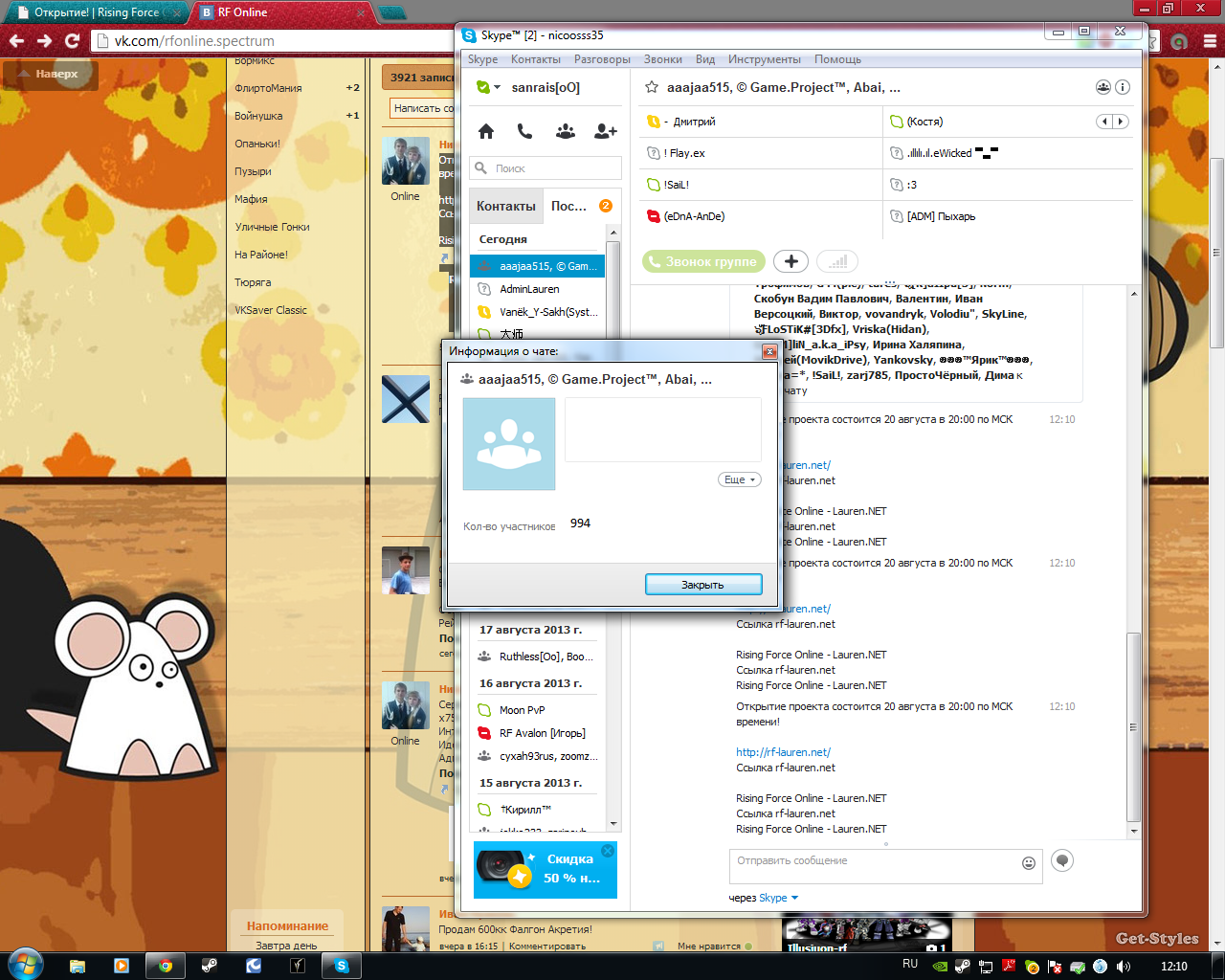This screenshot has height=980, width=1225.
Task: Open Chrome menu hamburger icon
Action: [x=1209, y=41]
